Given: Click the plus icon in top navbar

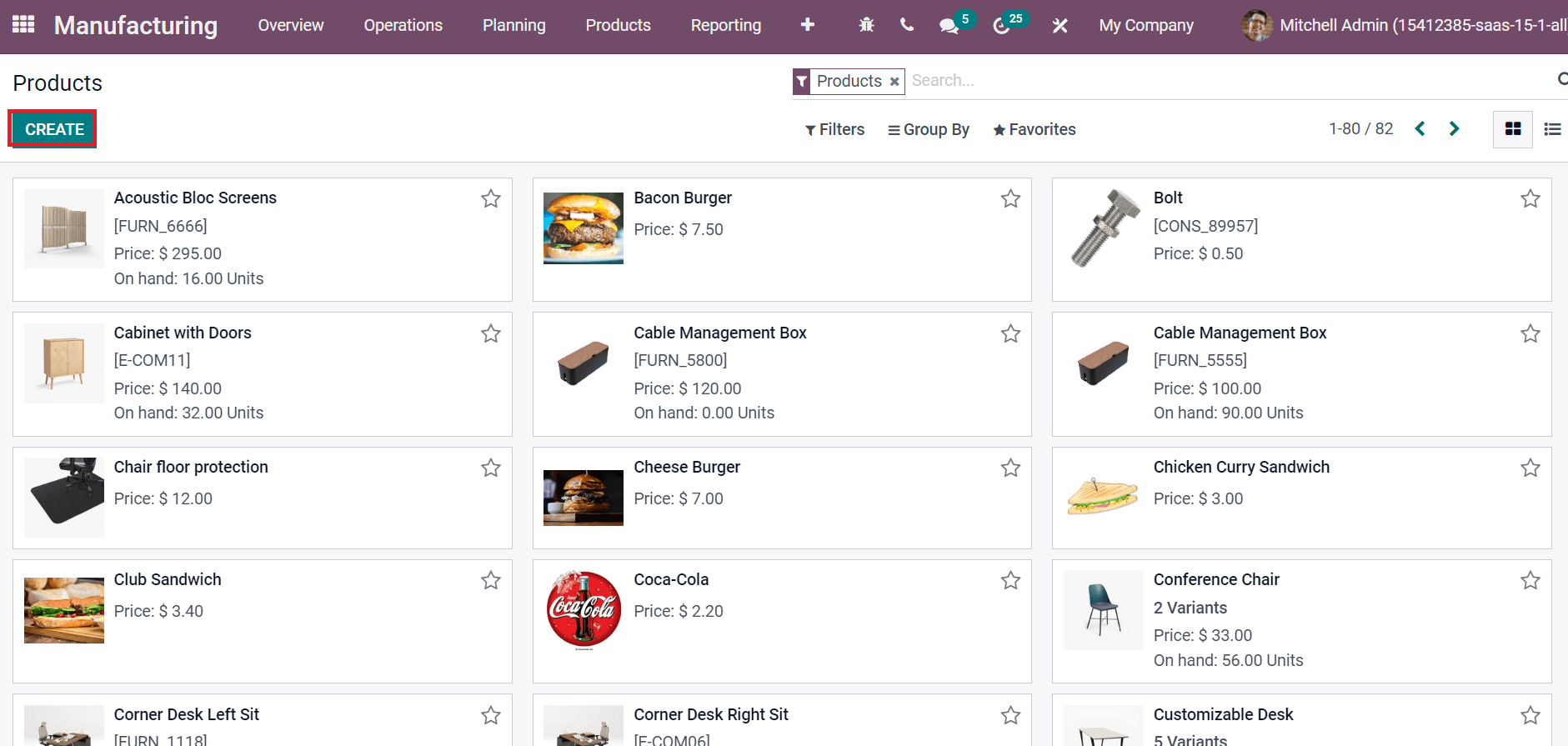Looking at the screenshot, I should click(807, 25).
